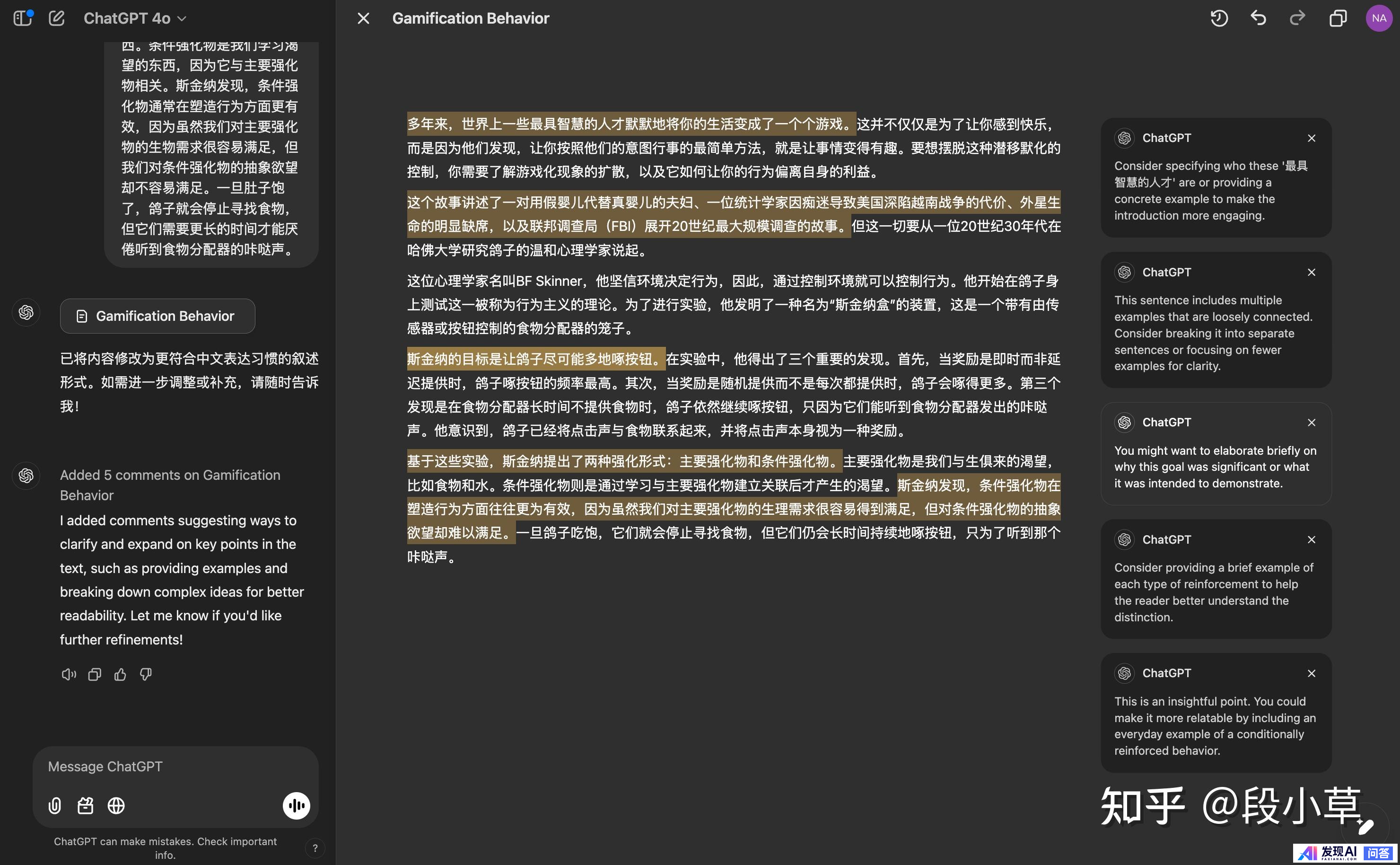The height and width of the screenshot is (865, 1400).
Task: Click ChatGPT avatar beside document chip
Action: point(26,312)
